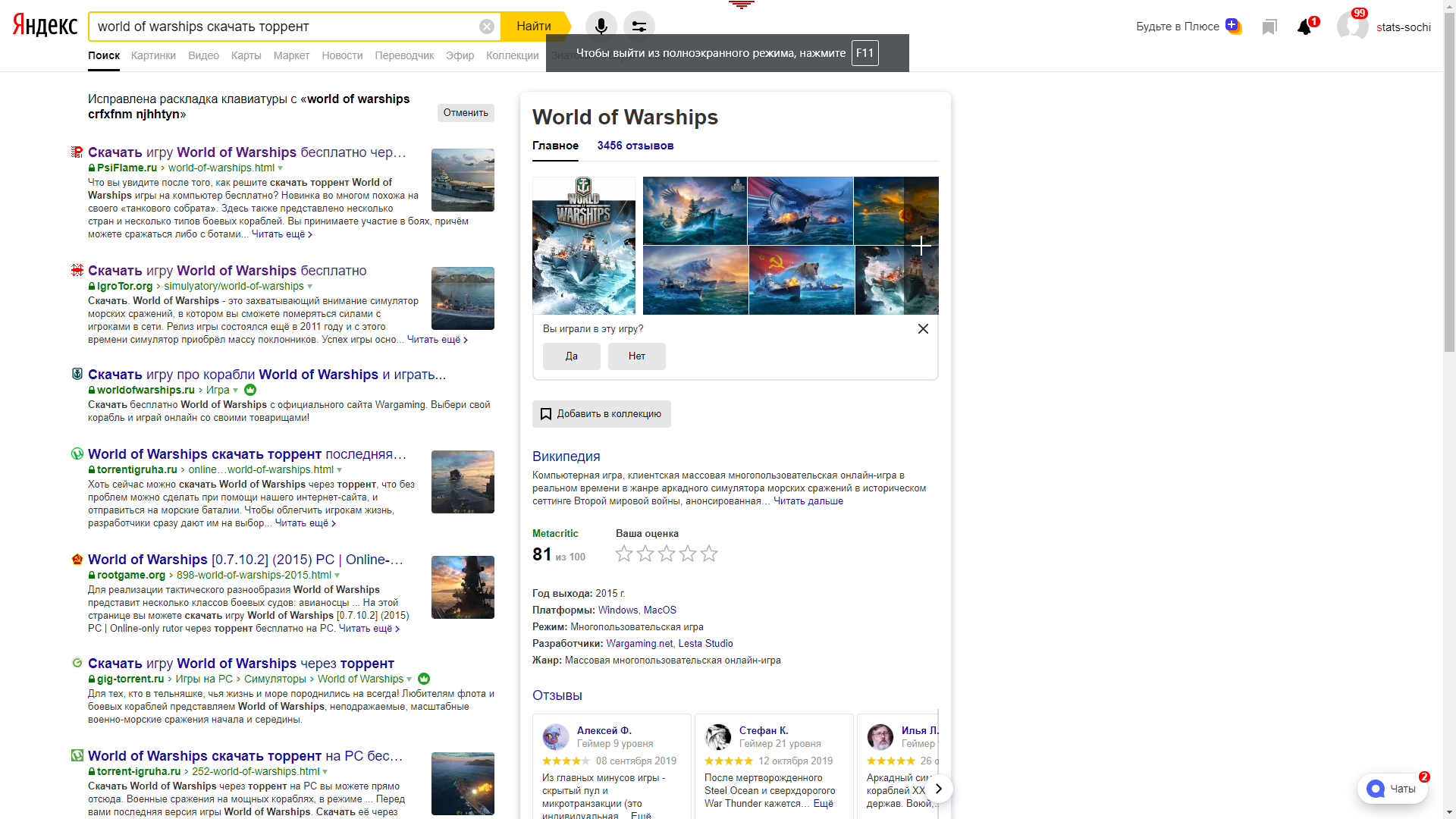Switch to the Картинки tab

point(153,55)
